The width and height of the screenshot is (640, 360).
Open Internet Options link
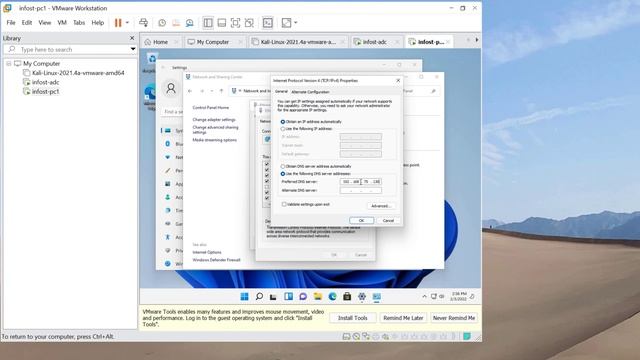pyautogui.click(x=207, y=252)
